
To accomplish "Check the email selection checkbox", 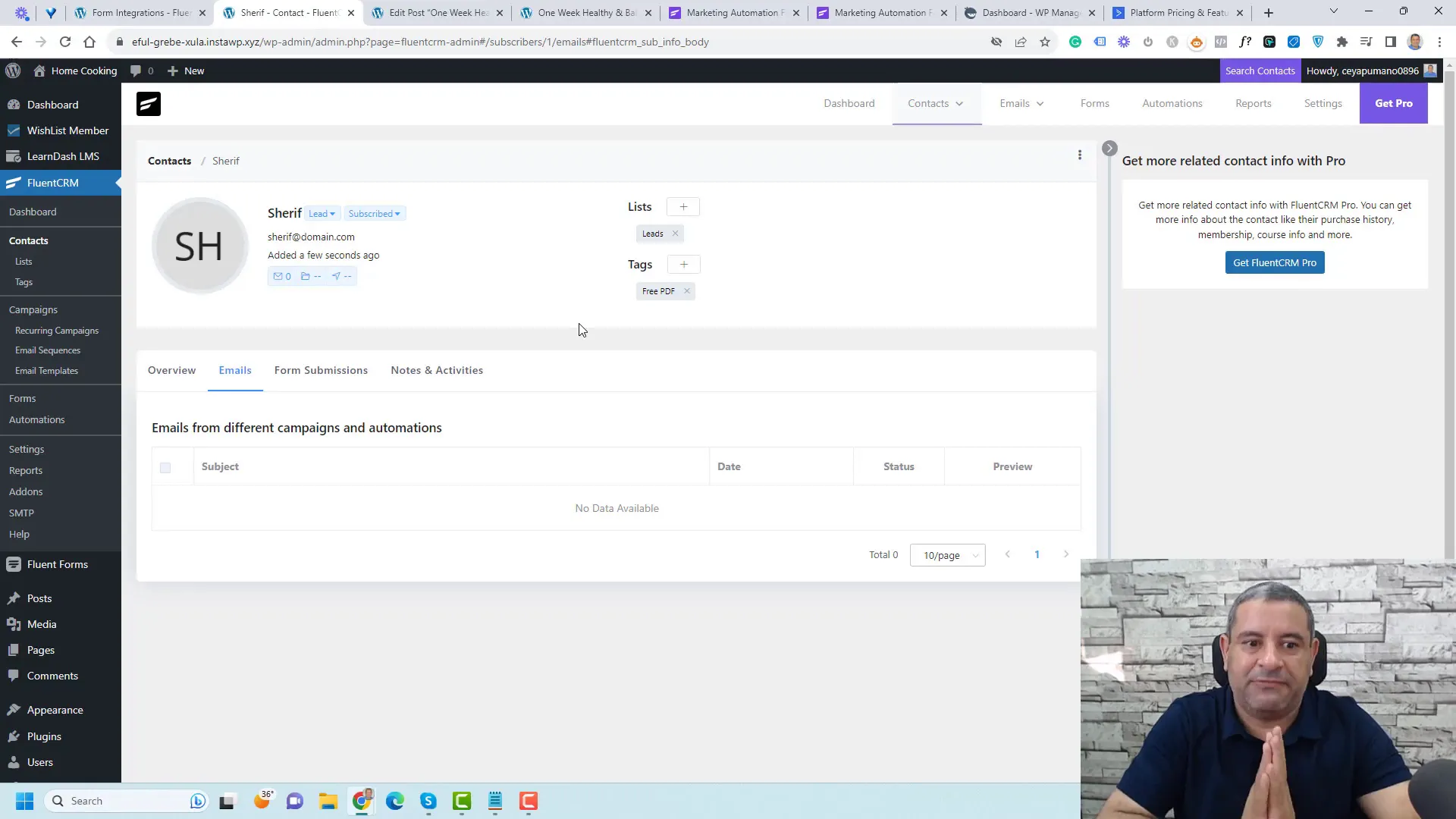I will tap(165, 467).
